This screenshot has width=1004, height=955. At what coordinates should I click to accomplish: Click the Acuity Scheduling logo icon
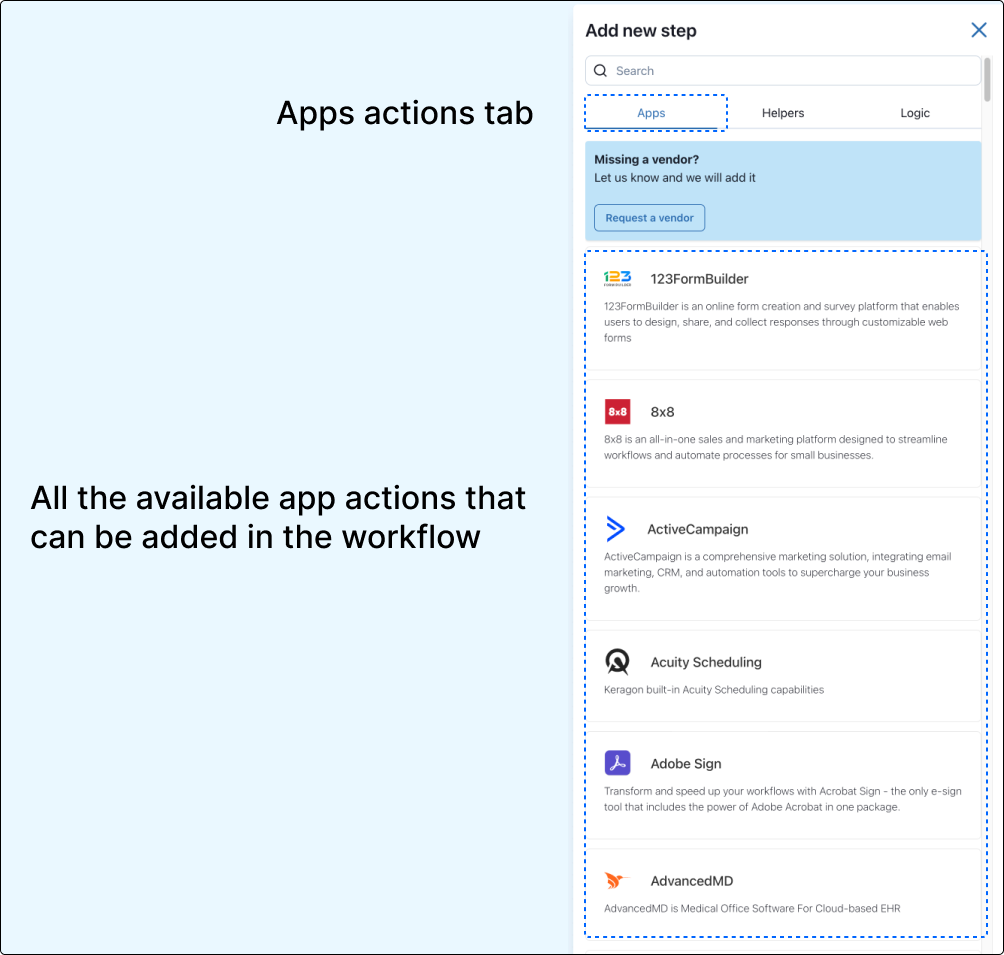pyautogui.click(x=617, y=662)
